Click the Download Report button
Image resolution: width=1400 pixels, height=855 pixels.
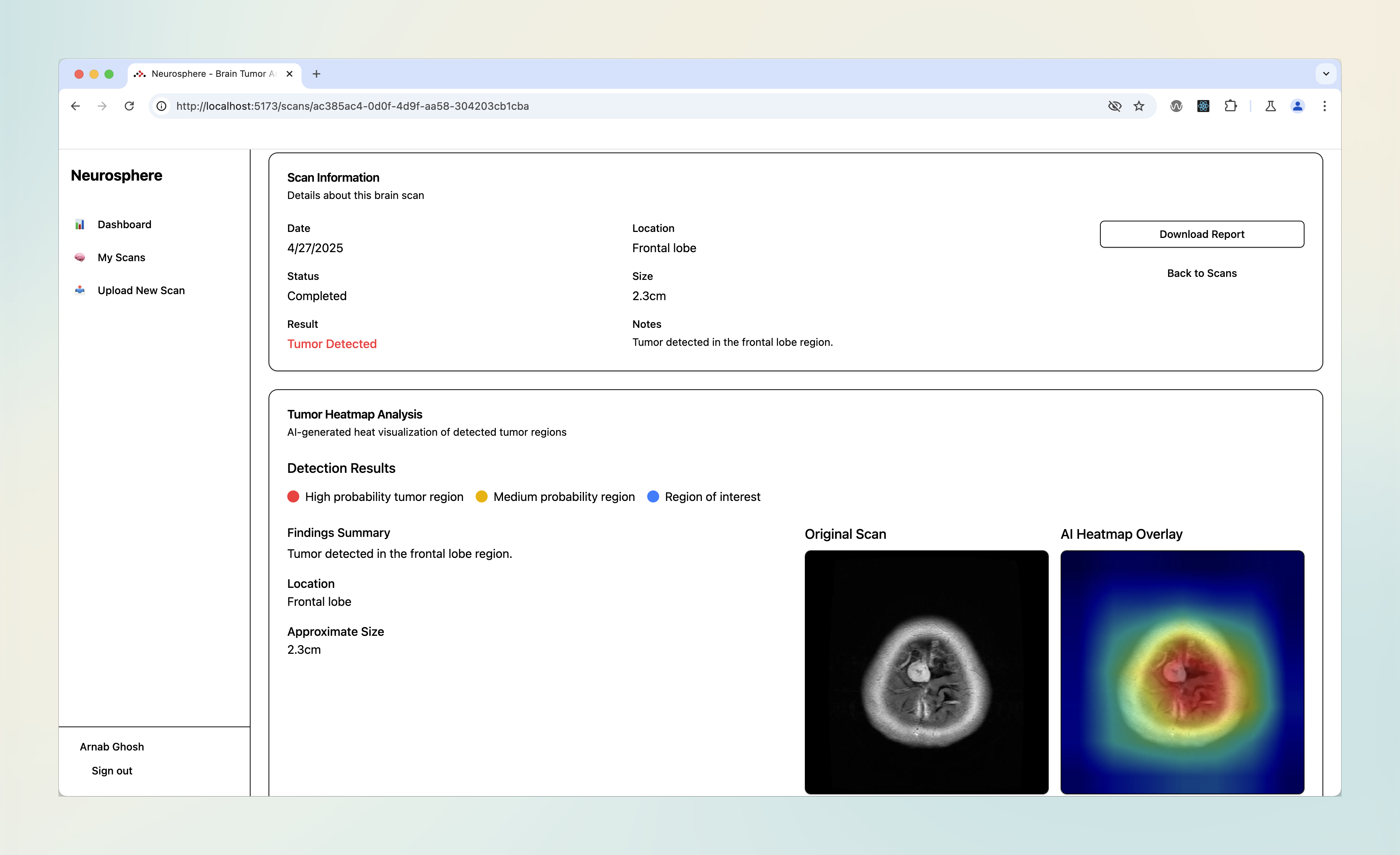(x=1201, y=234)
